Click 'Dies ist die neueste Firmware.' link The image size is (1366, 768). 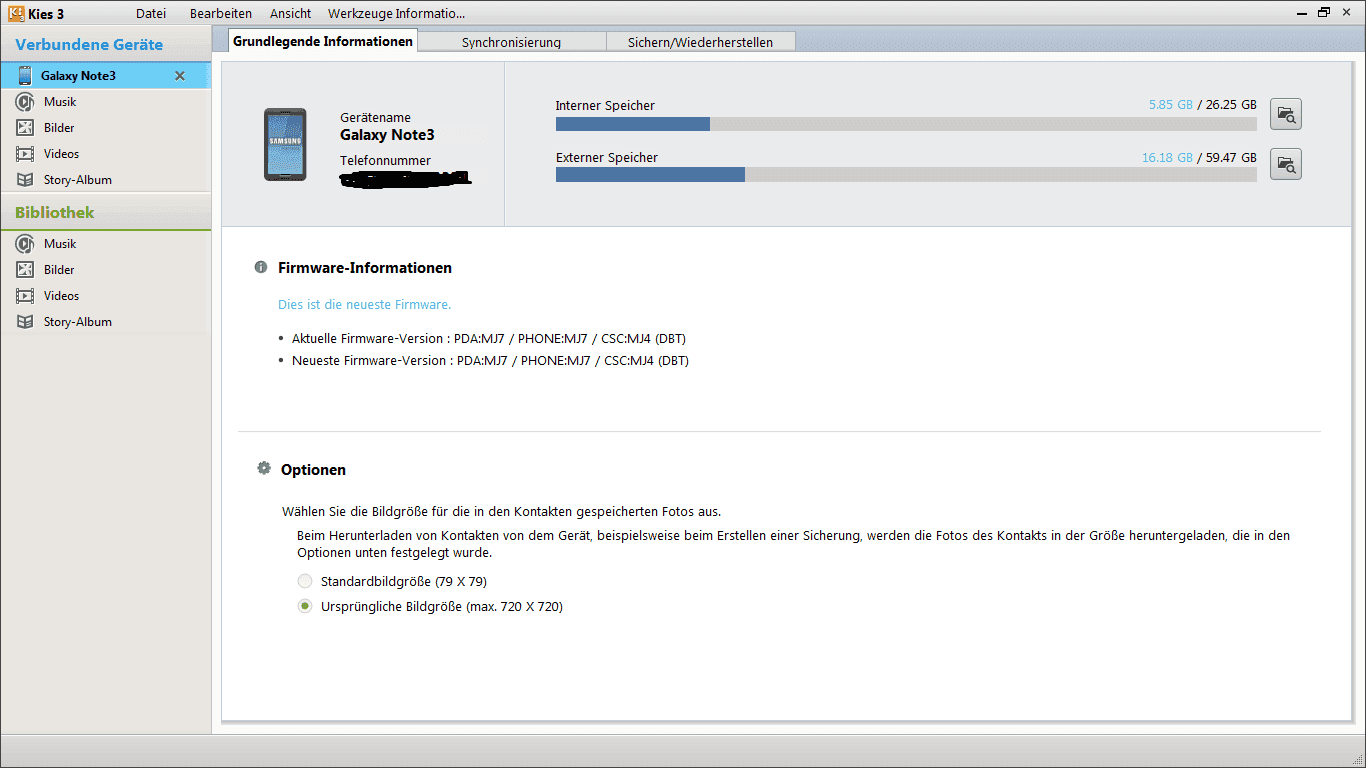[364, 304]
